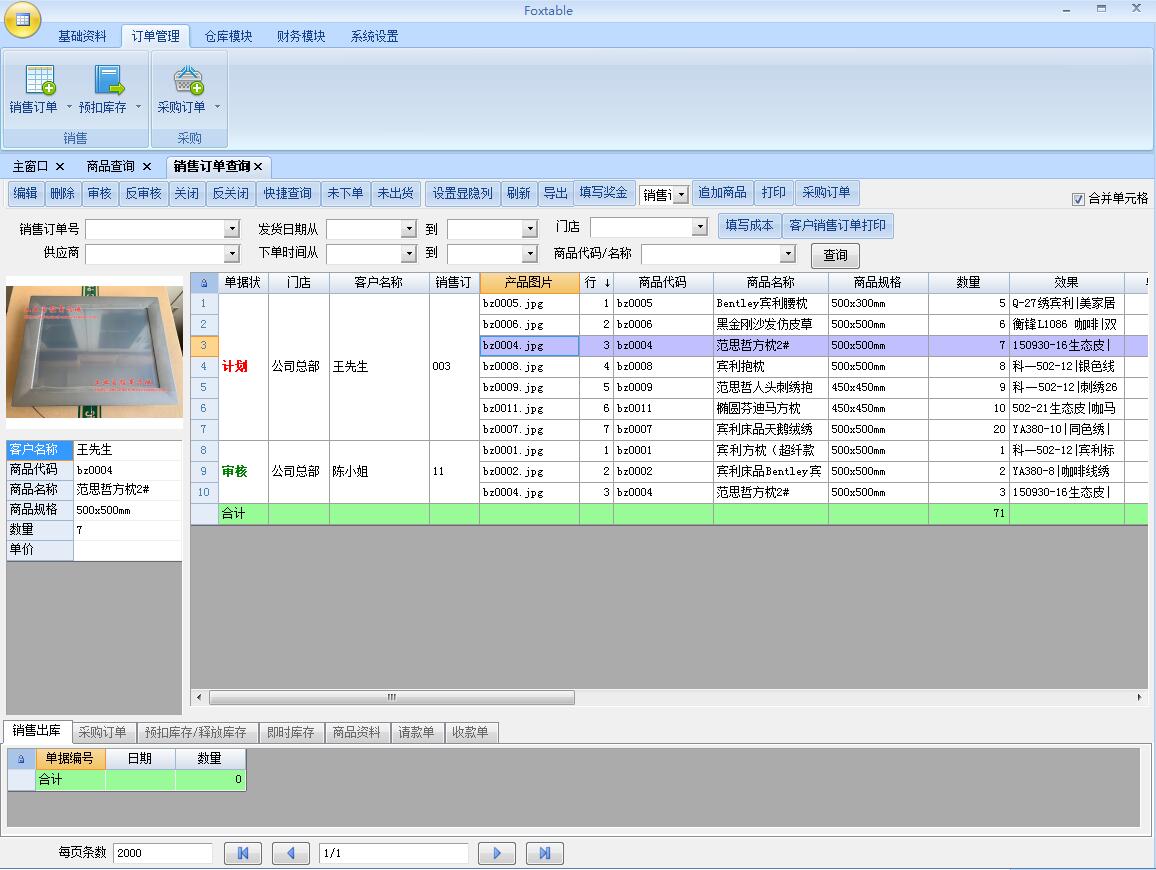Image resolution: width=1156 pixels, height=870 pixels.
Task: Click the 采购订单 basket icon
Action: pyautogui.click(x=188, y=81)
